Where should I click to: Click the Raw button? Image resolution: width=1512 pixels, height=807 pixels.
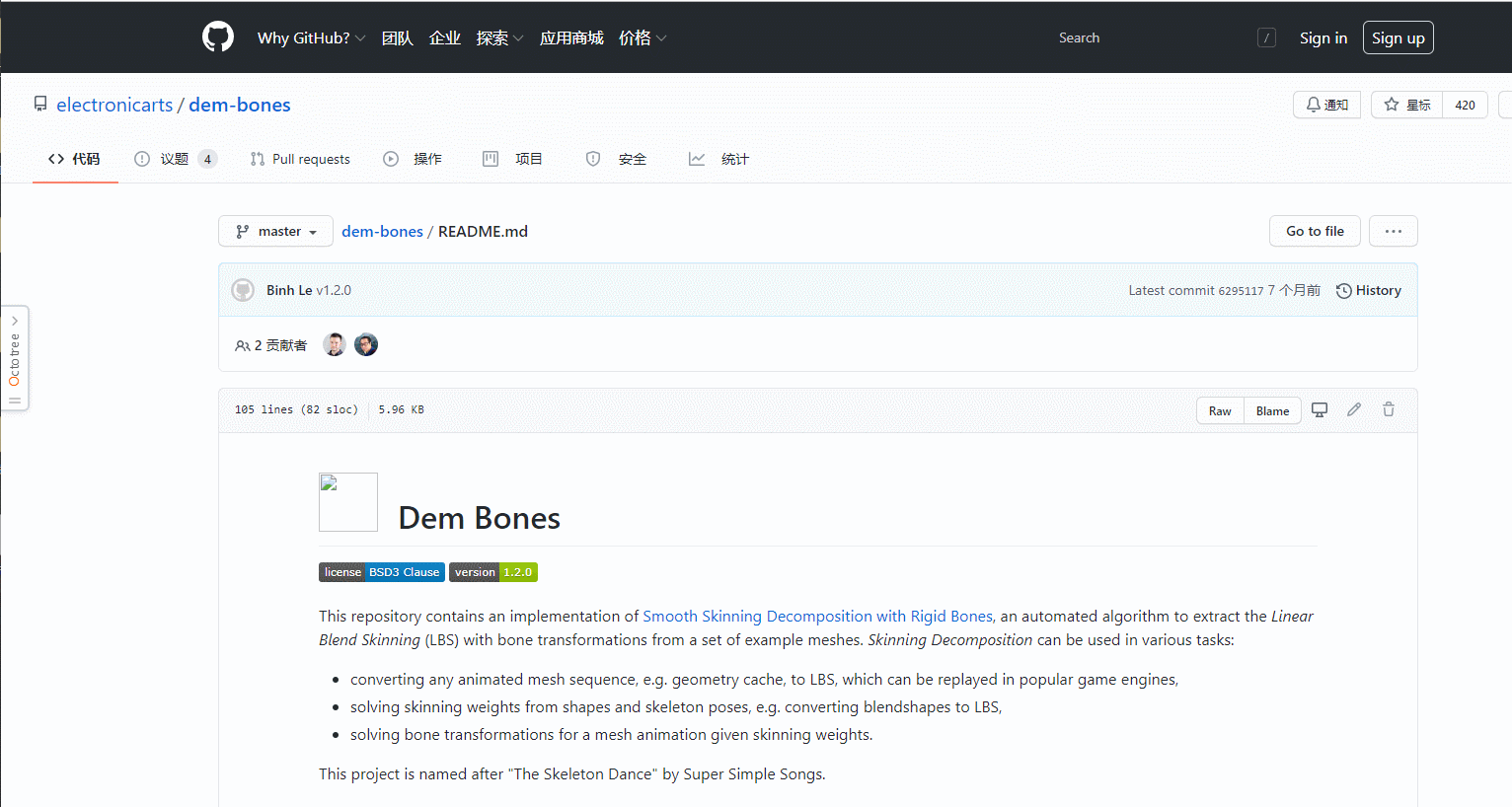pyautogui.click(x=1220, y=410)
